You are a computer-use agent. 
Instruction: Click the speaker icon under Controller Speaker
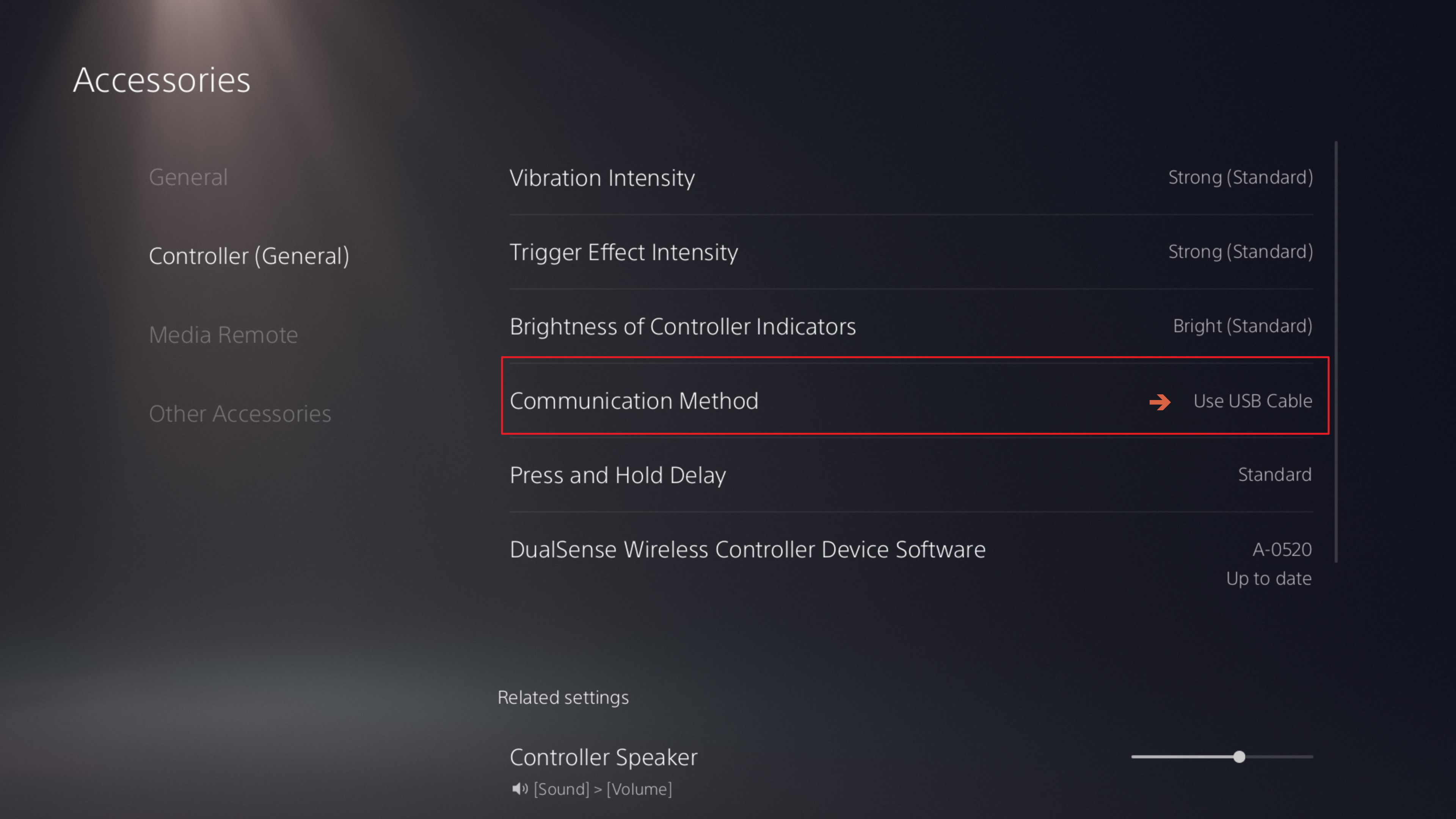click(x=519, y=789)
